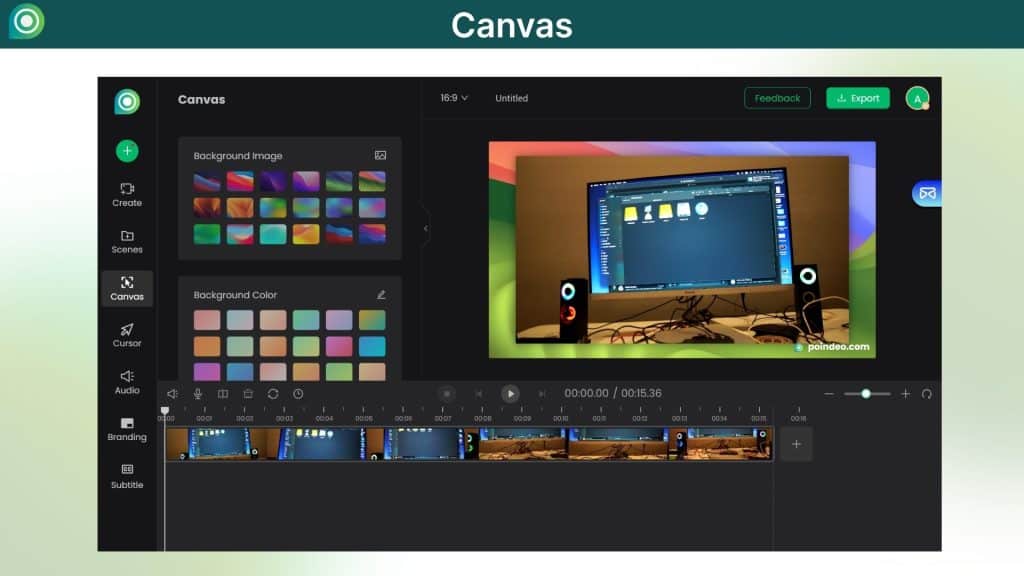Viewport: 1024px width, 576px height.
Task: Open the Branding panel
Action: [x=127, y=430]
